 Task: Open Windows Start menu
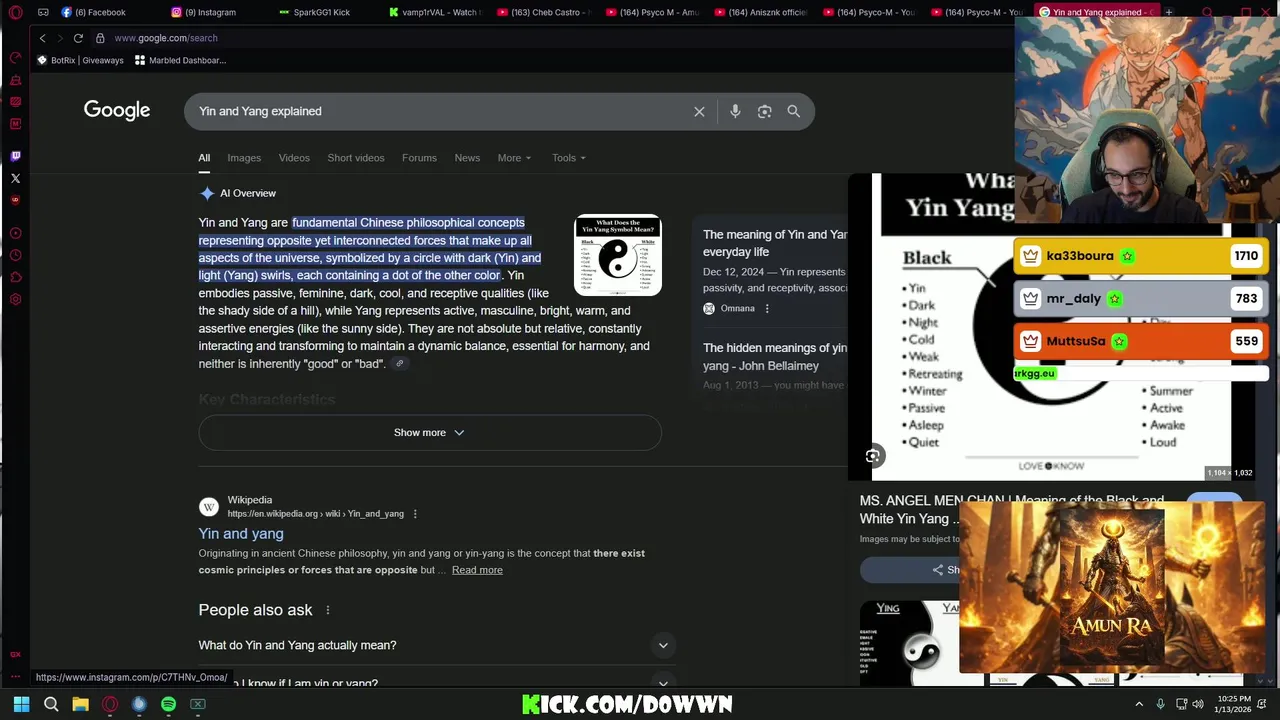(21, 704)
